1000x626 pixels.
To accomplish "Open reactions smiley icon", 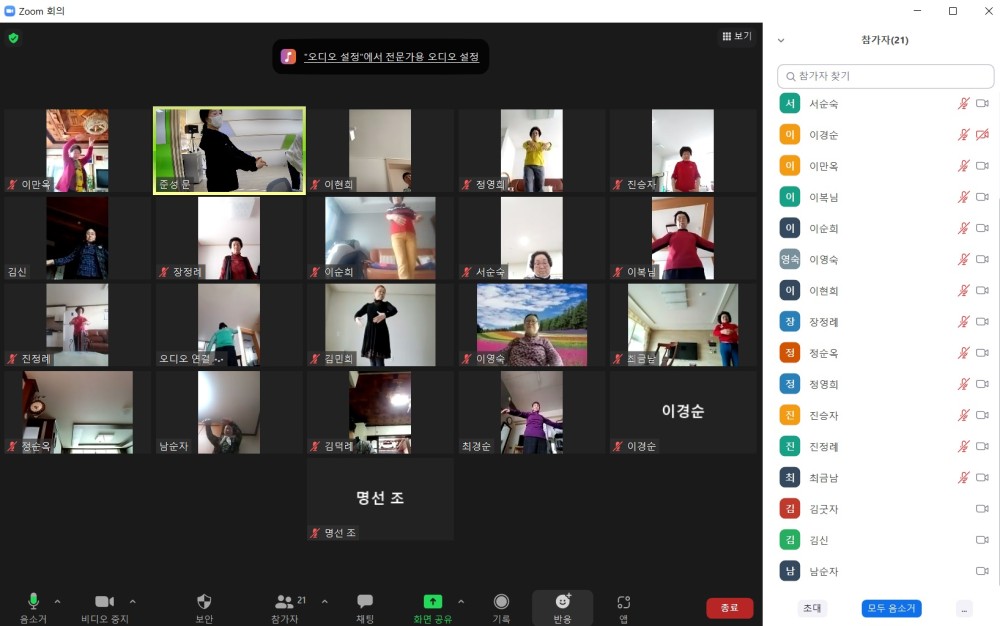I will pyautogui.click(x=562, y=601).
